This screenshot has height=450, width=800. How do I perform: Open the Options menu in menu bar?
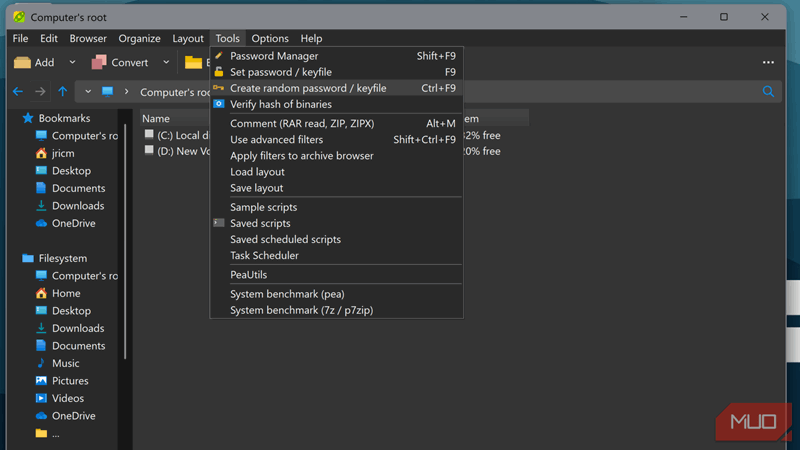(270, 38)
